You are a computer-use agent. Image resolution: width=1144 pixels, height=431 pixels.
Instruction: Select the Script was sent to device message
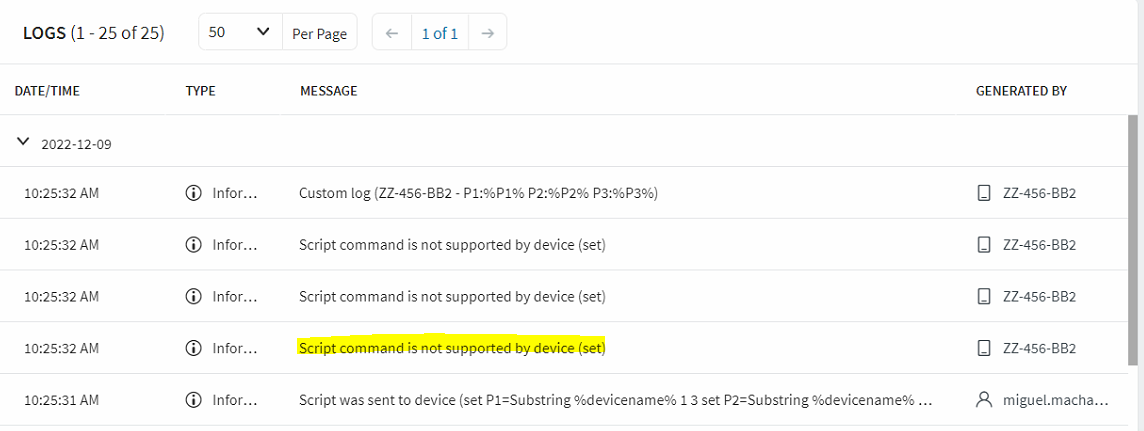click(616, 400)
